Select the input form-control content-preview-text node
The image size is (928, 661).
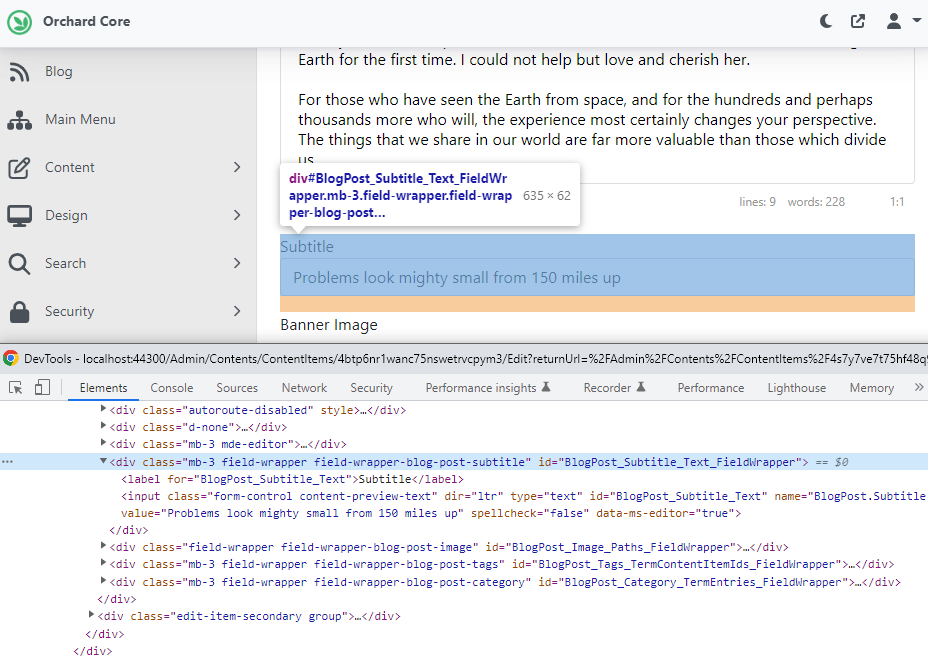523,505
